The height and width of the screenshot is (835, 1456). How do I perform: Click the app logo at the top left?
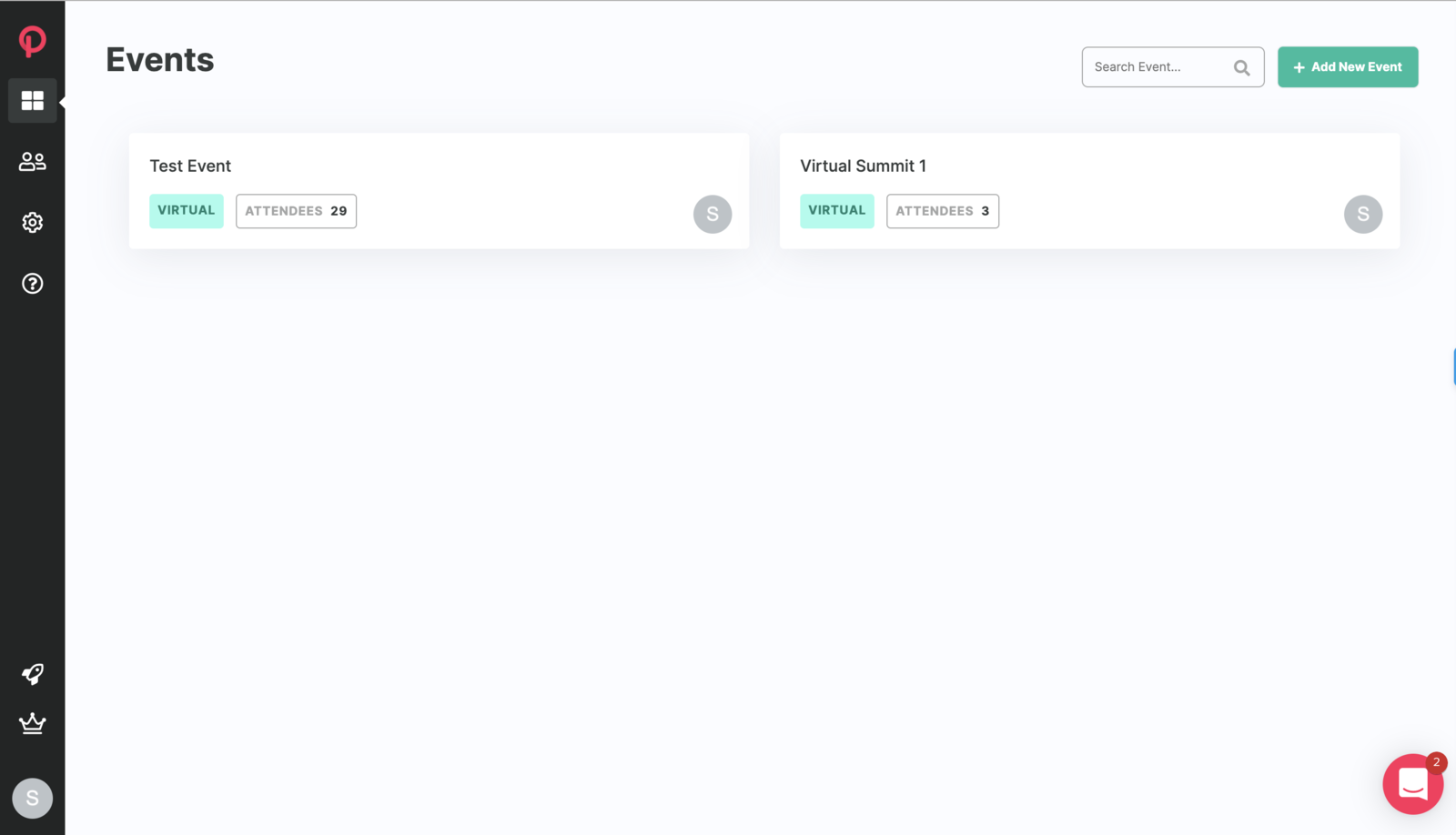click(x=33, y=40)
